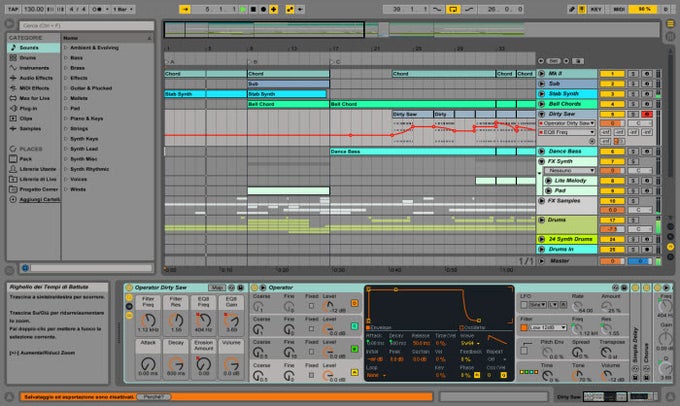Open the Nessuno dropdown on FX Synth
This screenshot has width=680, height=406.
click(x=570, y=170)
